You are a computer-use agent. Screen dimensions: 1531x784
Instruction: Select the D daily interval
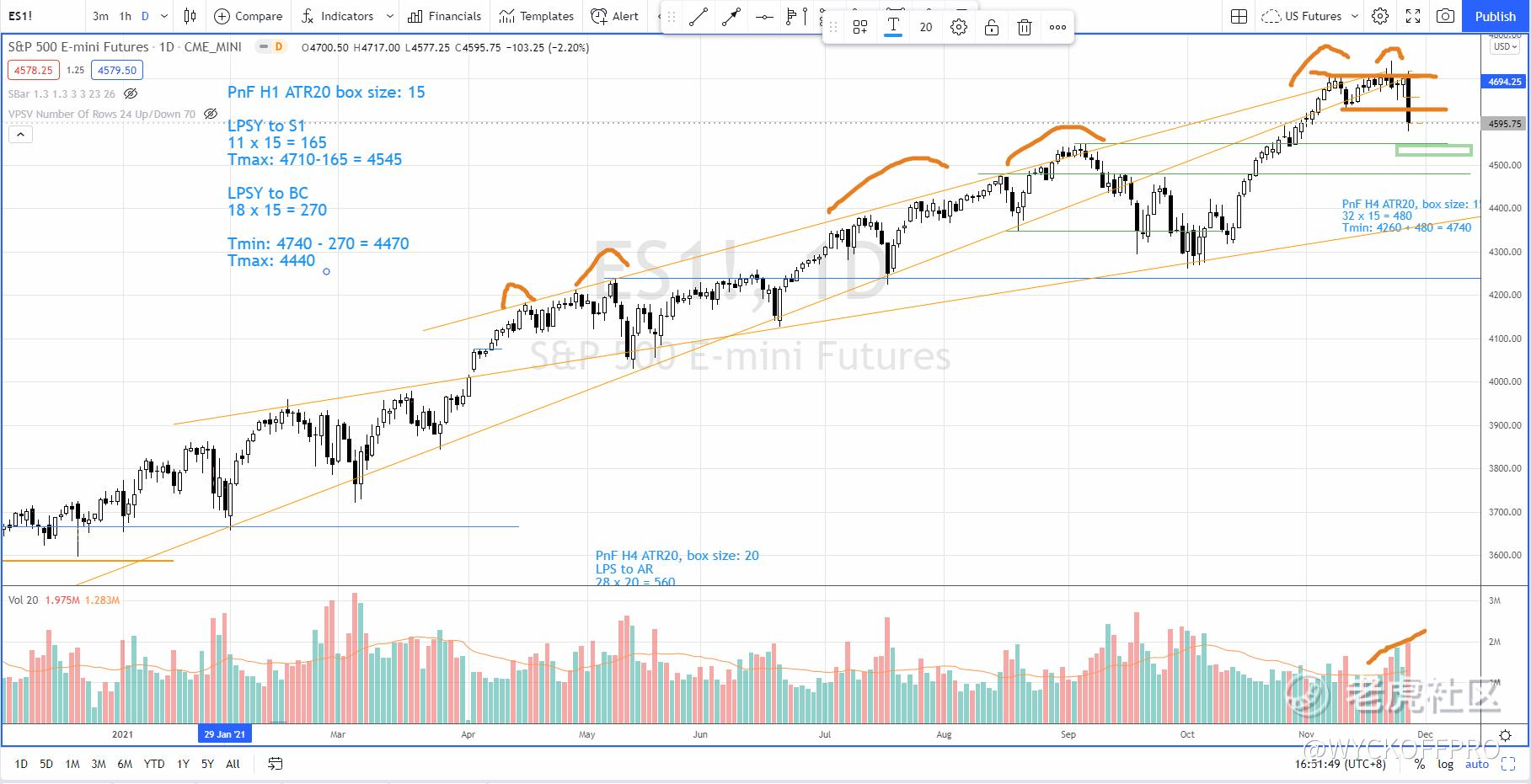pos(145,16)
